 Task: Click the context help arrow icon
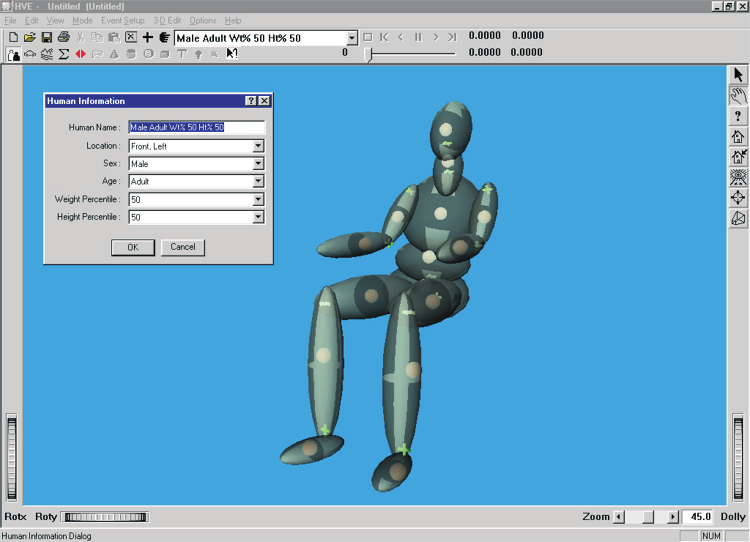pyautogui.click(x=232, y=54)
